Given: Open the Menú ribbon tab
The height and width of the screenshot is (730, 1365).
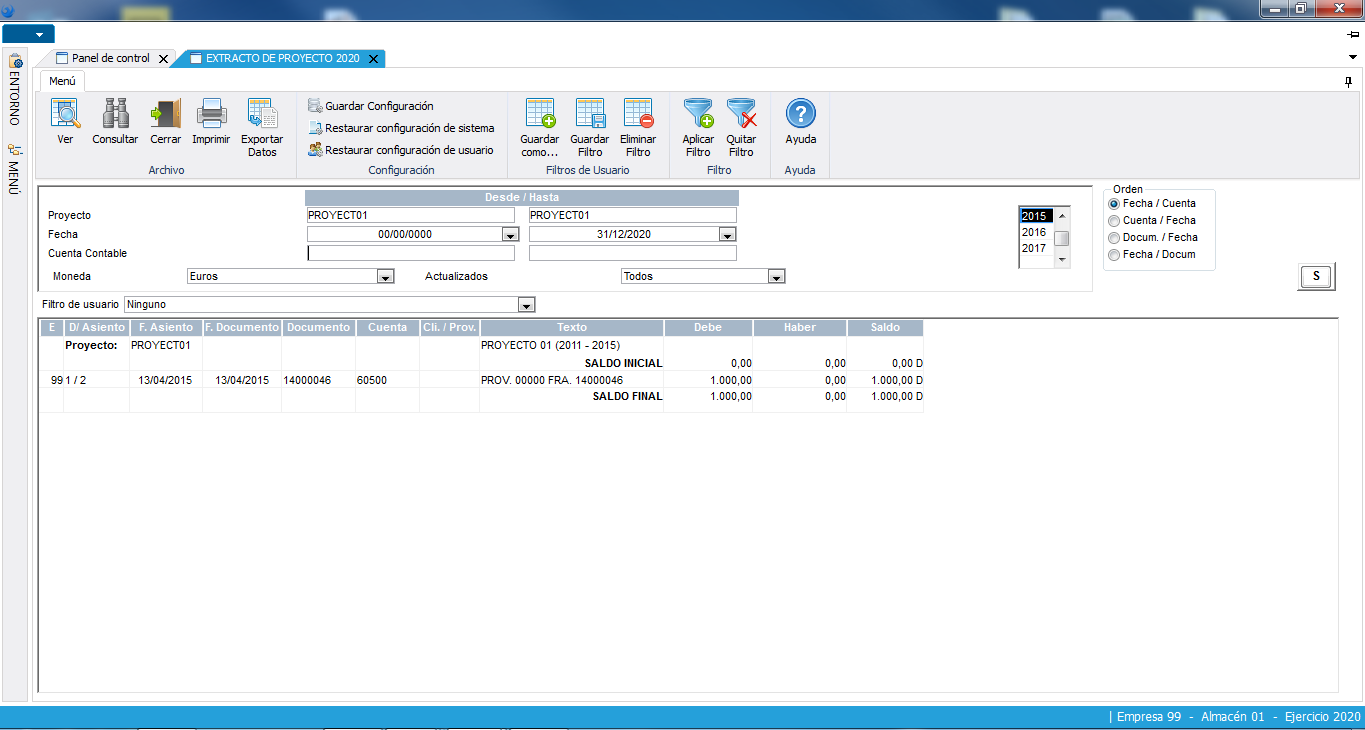Looking at the screenshot, I should coord(63,81).
